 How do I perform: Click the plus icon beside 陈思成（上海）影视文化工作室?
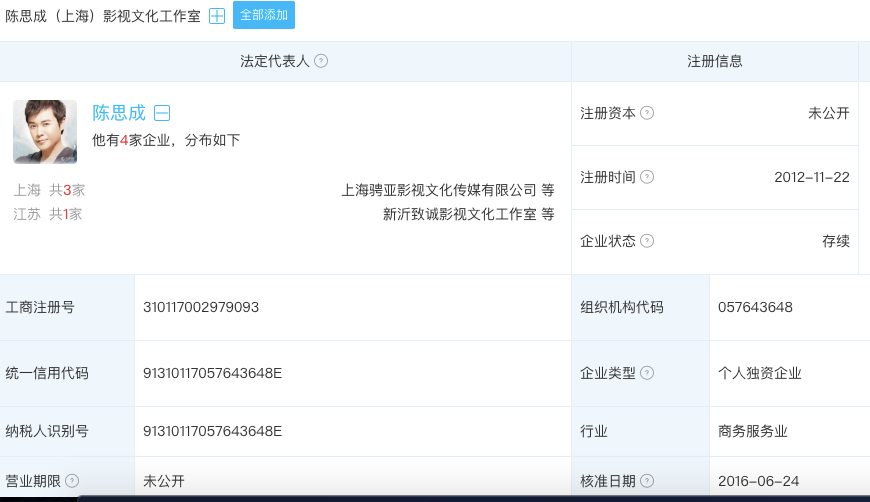pyautogui.click(x=217, y=16)
